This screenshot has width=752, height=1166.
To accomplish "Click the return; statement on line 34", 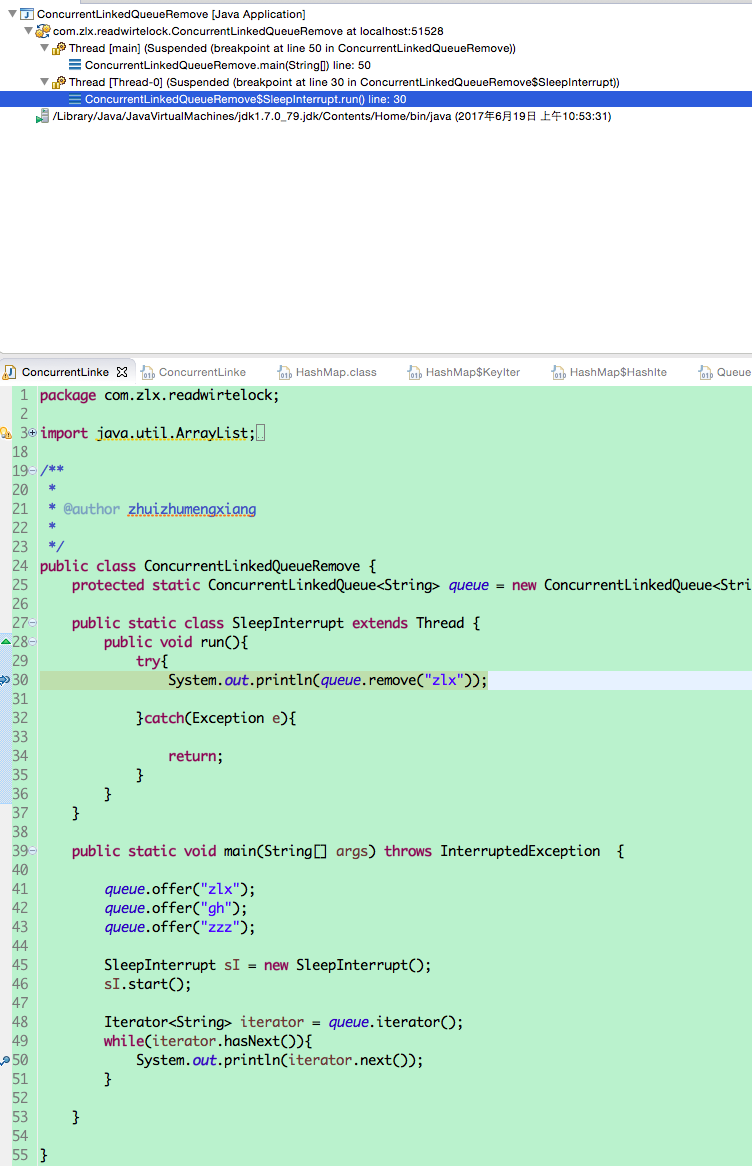I will point(195,756).
